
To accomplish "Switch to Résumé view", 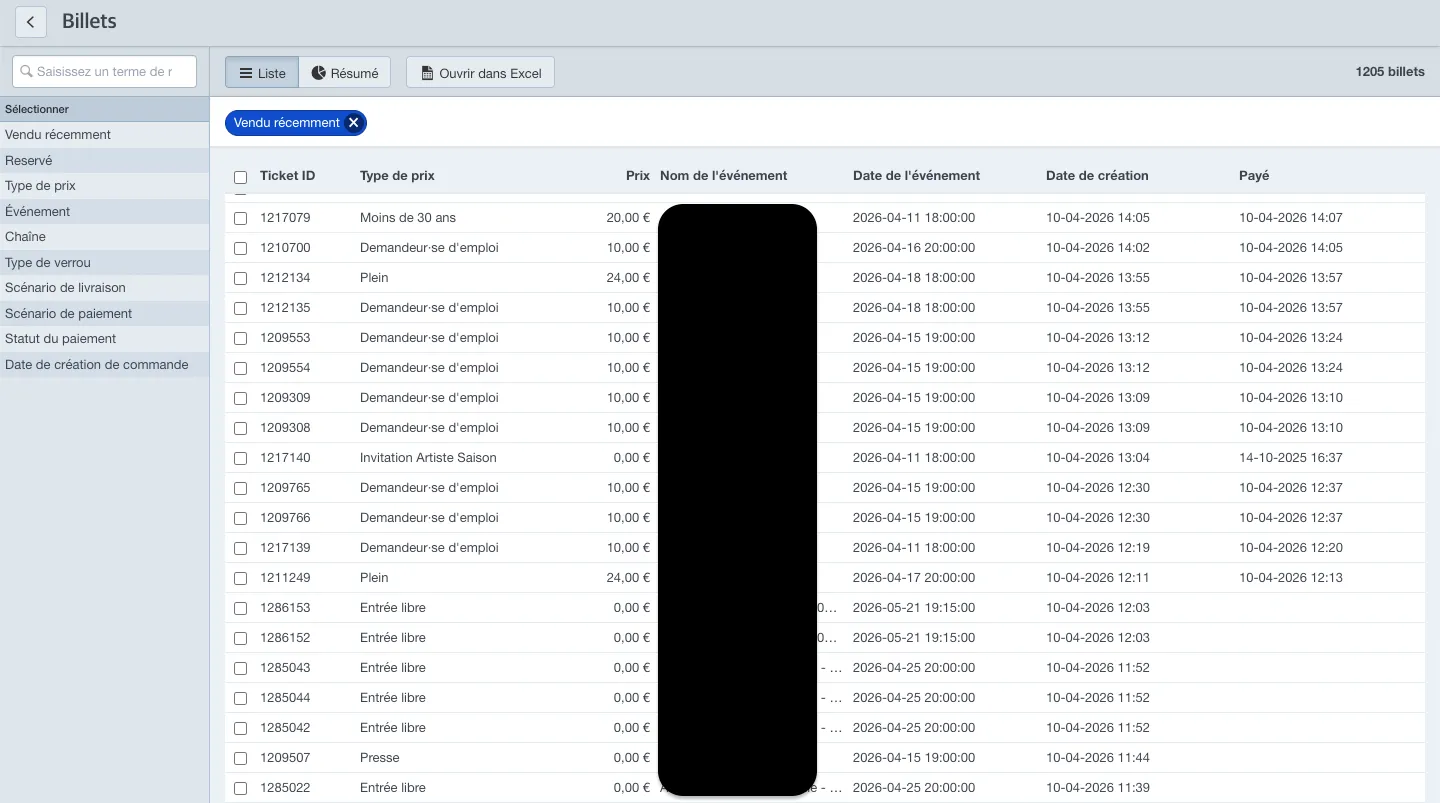I will [x=344, y=73].
